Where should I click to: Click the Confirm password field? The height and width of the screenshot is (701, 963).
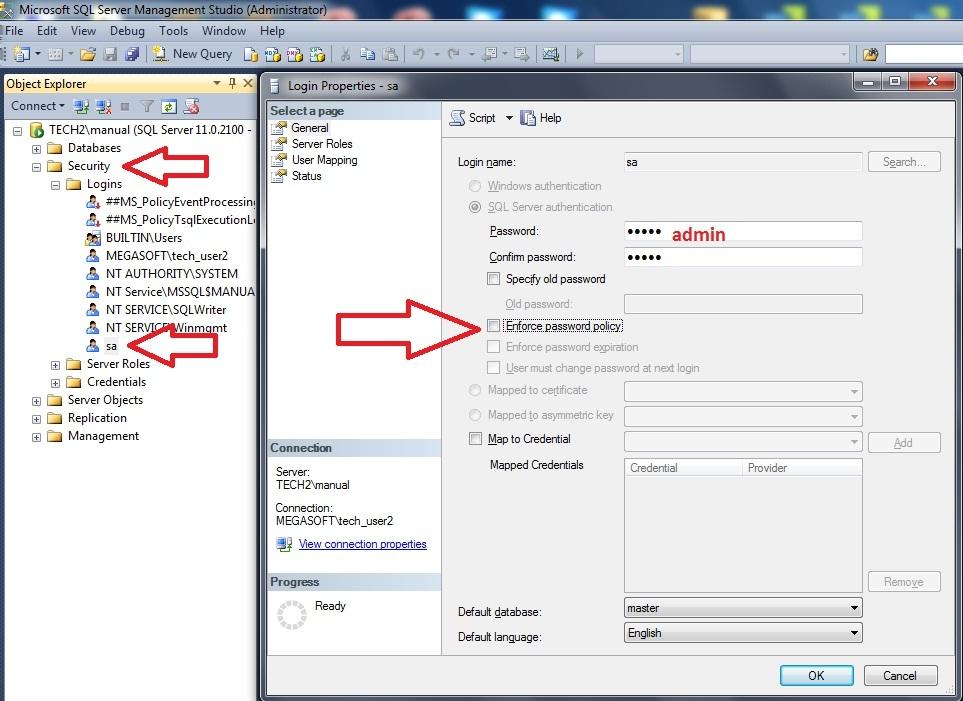(x=743, y=257)
